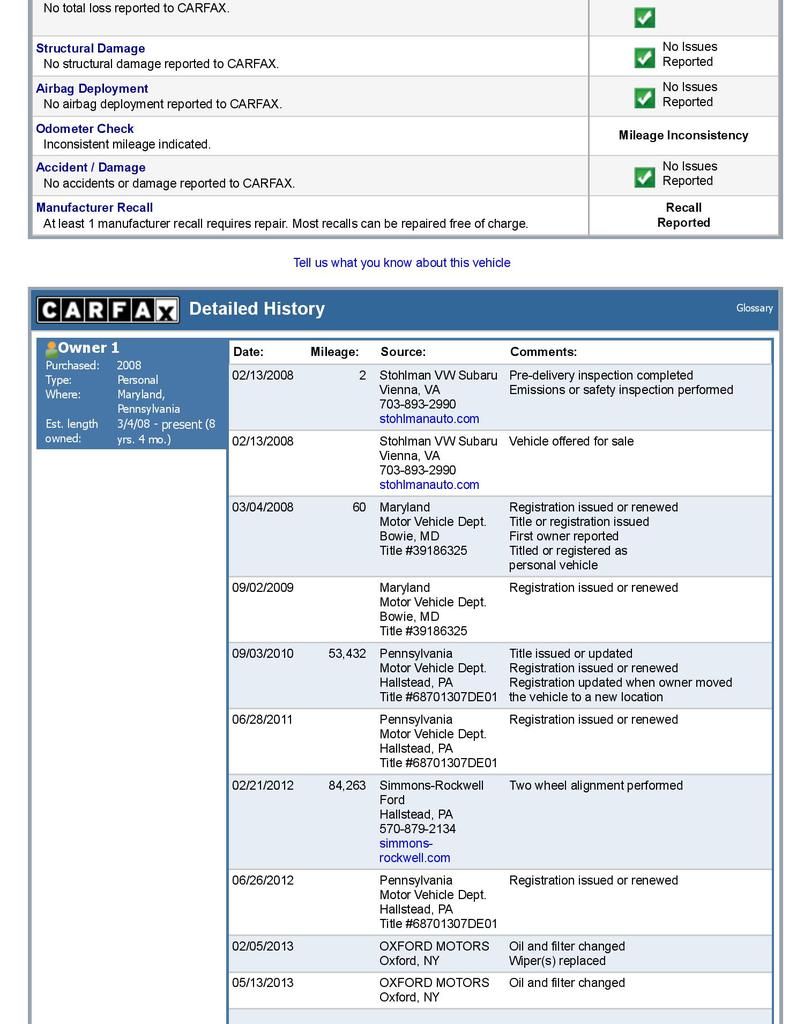Click 'Inconsistent mileage indicated.' text
This screenshot has height=1024, width=804.
pos(127,144)
